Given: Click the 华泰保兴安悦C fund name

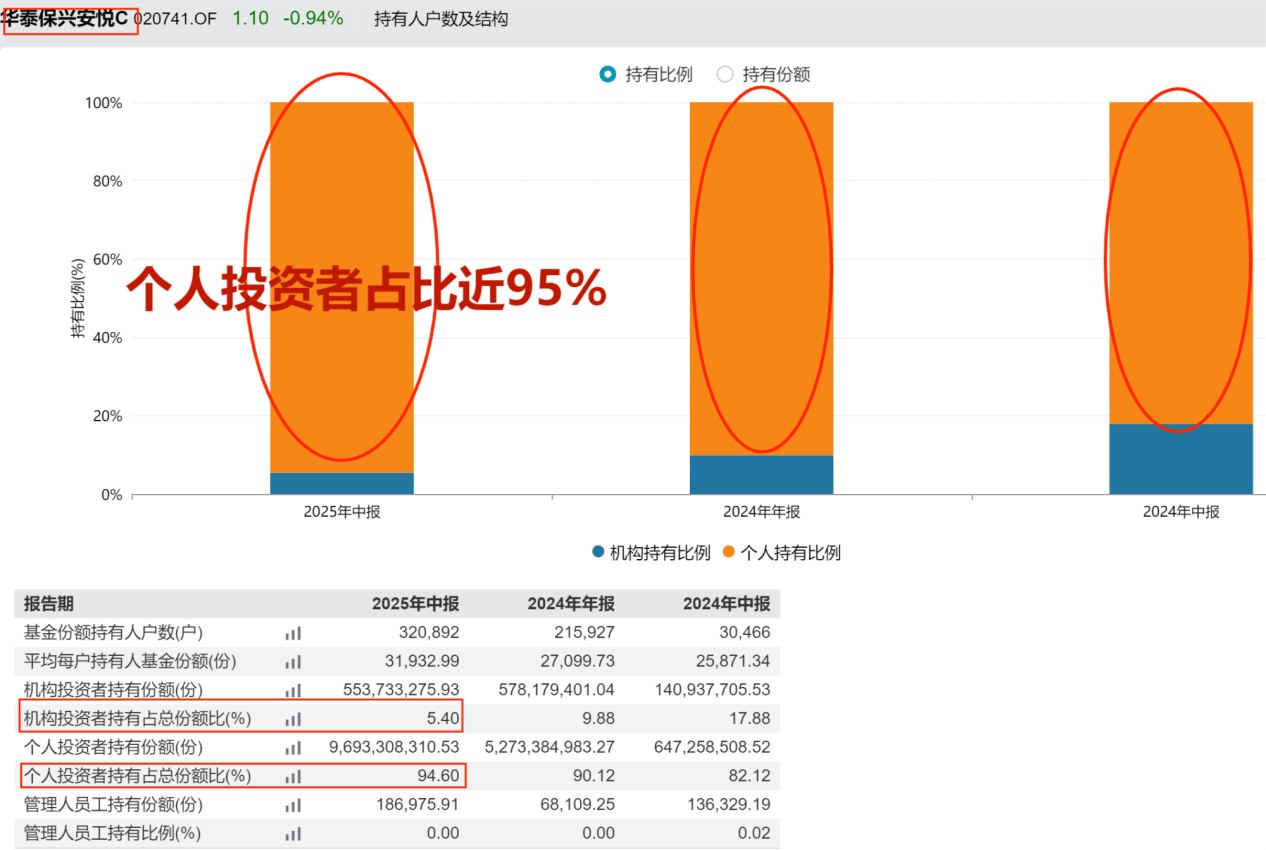Looking at the screenshot, I should click(x=70, y=19).
